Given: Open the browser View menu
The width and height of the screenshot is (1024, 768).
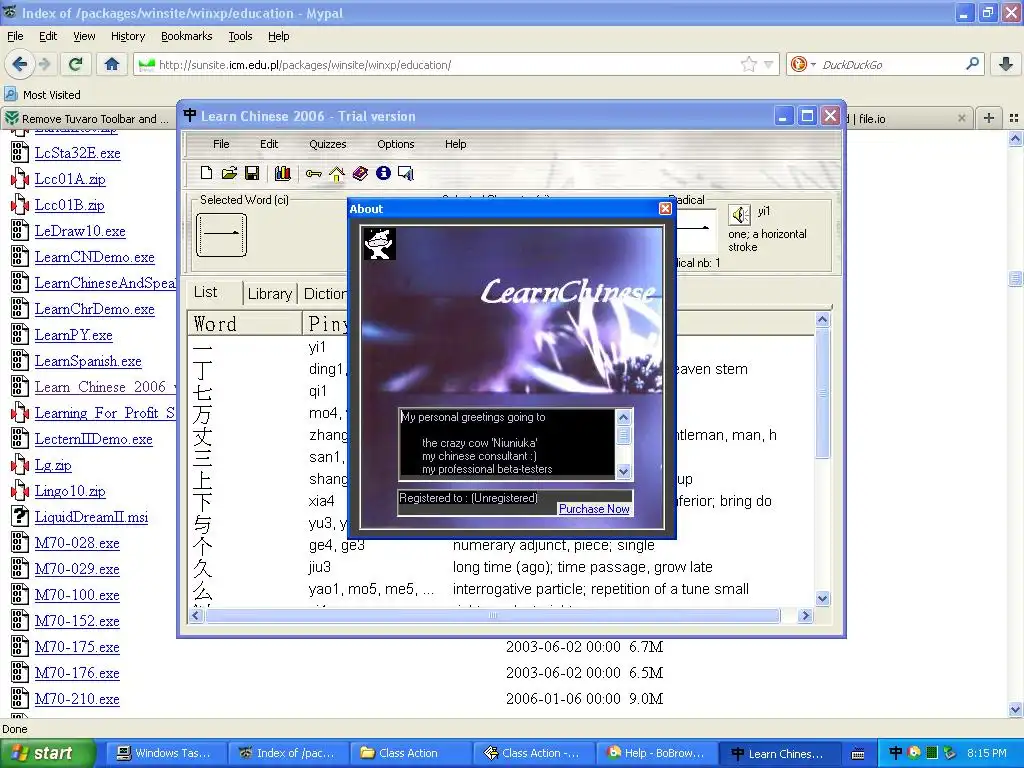Looking at the screenshot, I should coord(84,36).
